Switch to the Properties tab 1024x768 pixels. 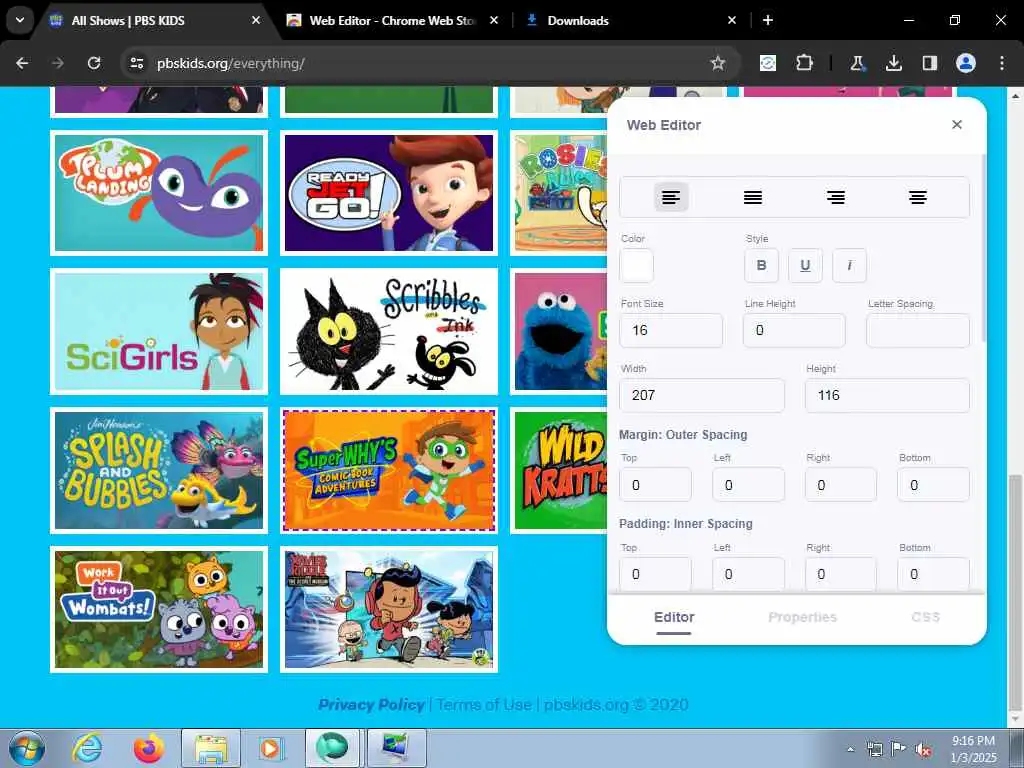point(802,617)
